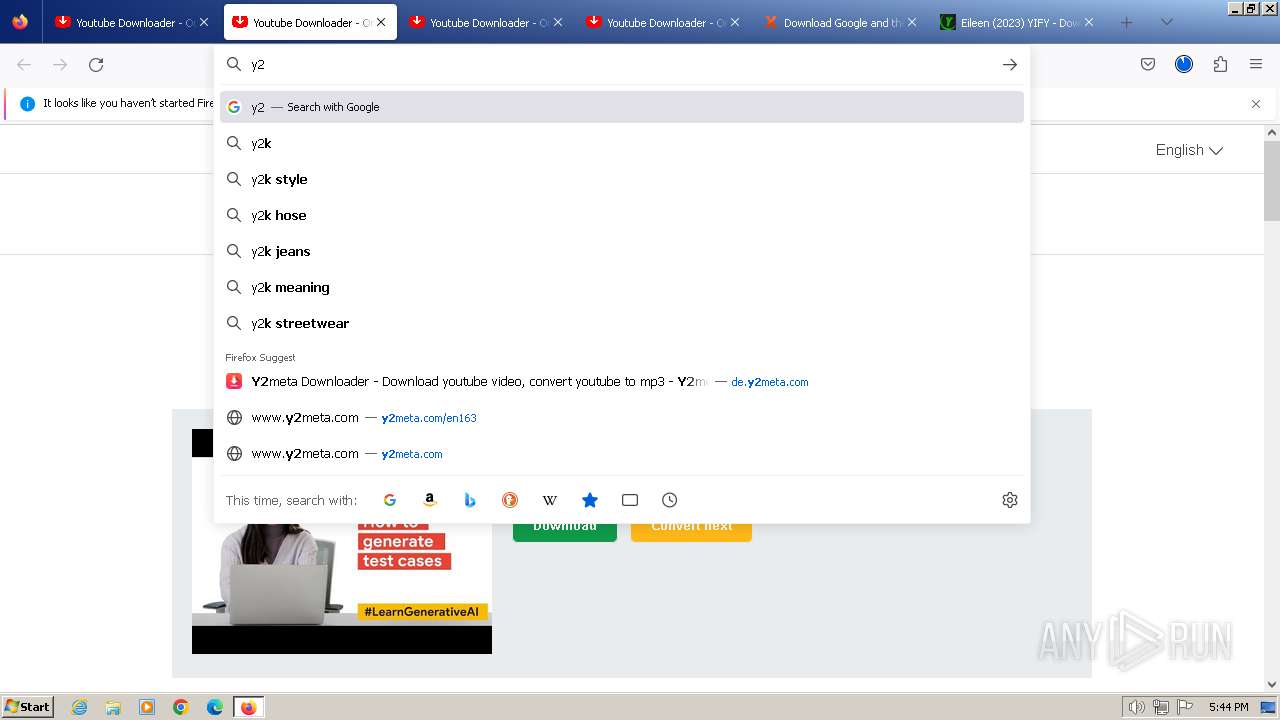Viewport: 1280px width, 720px height.
Task: Select 'y2 — Search with Google' suggestion
Action: 622,107
